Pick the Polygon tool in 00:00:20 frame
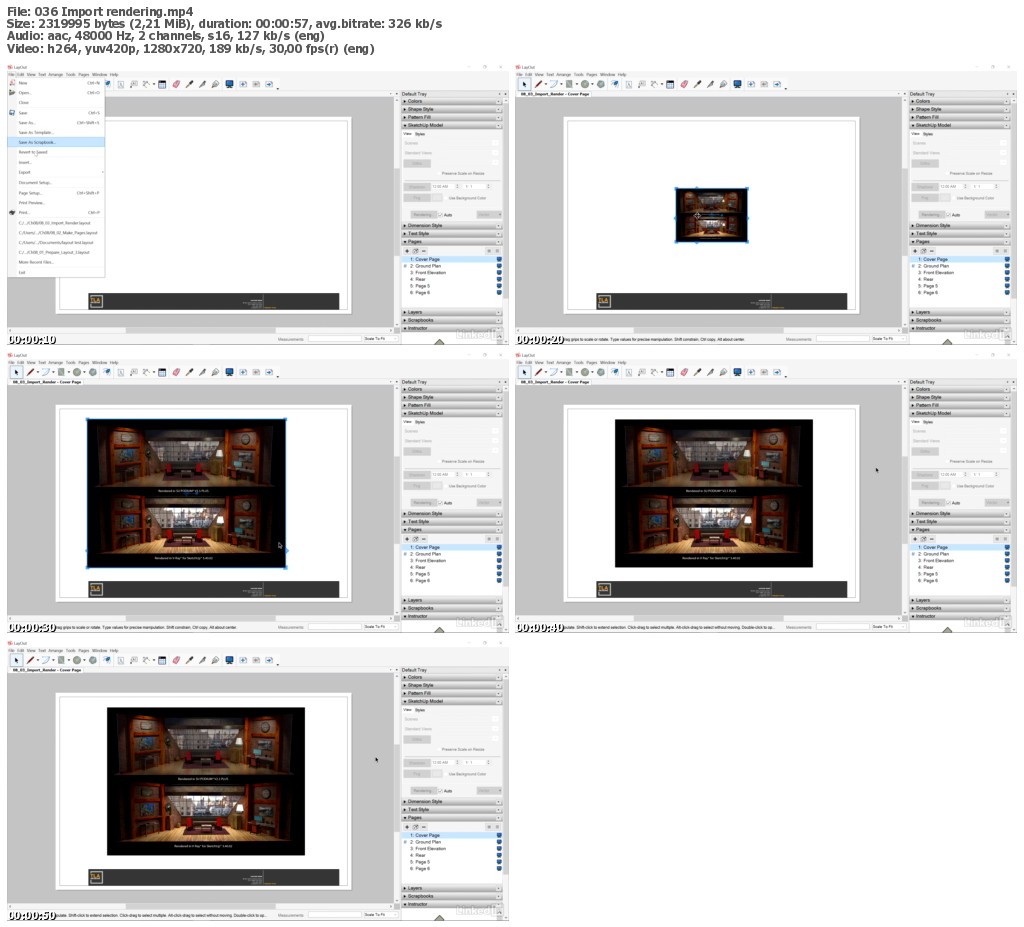This screenshot has height=927, width=1024. click(601, 84)
